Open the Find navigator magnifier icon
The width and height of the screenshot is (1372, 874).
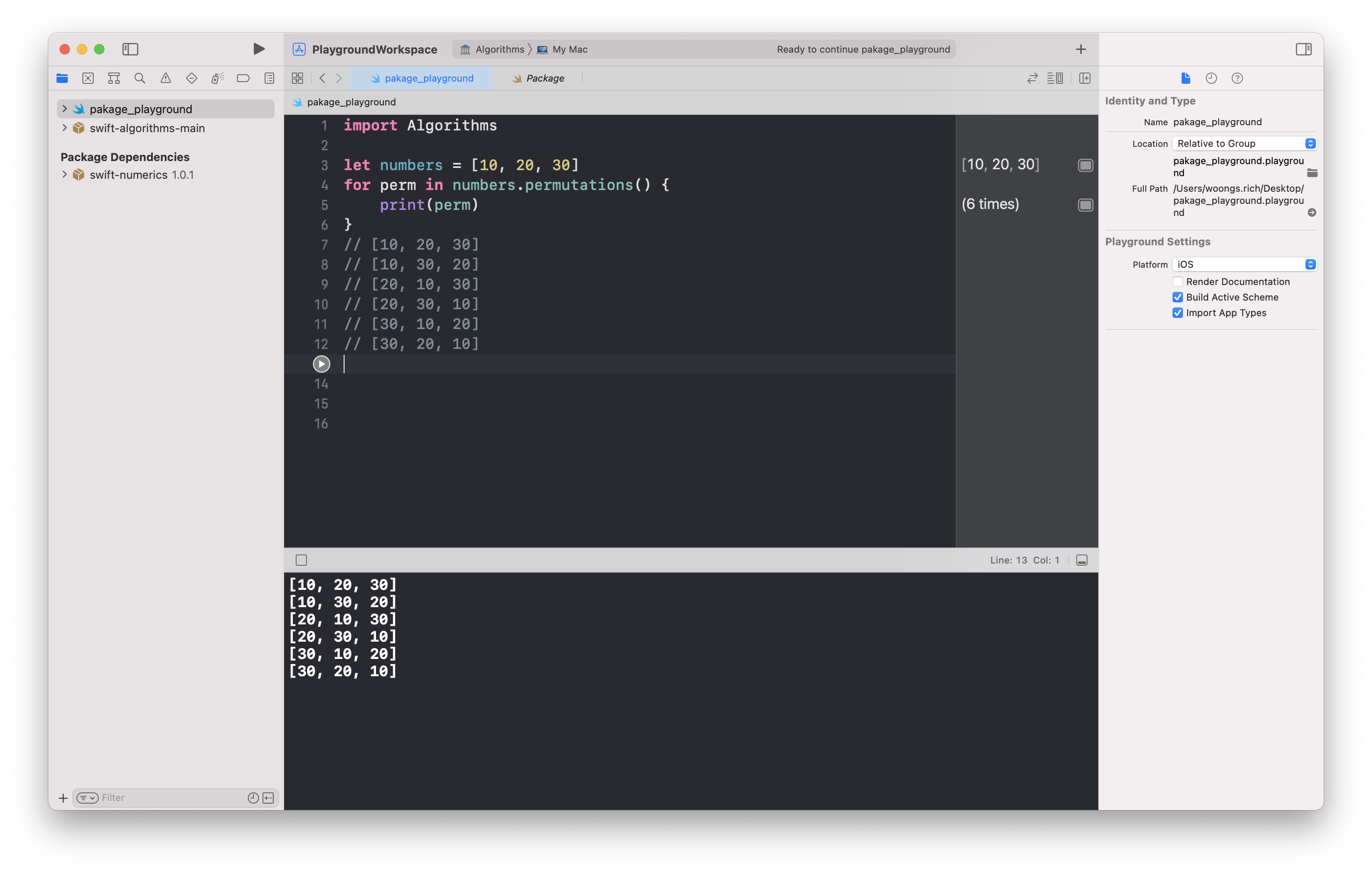click(139, 78)
